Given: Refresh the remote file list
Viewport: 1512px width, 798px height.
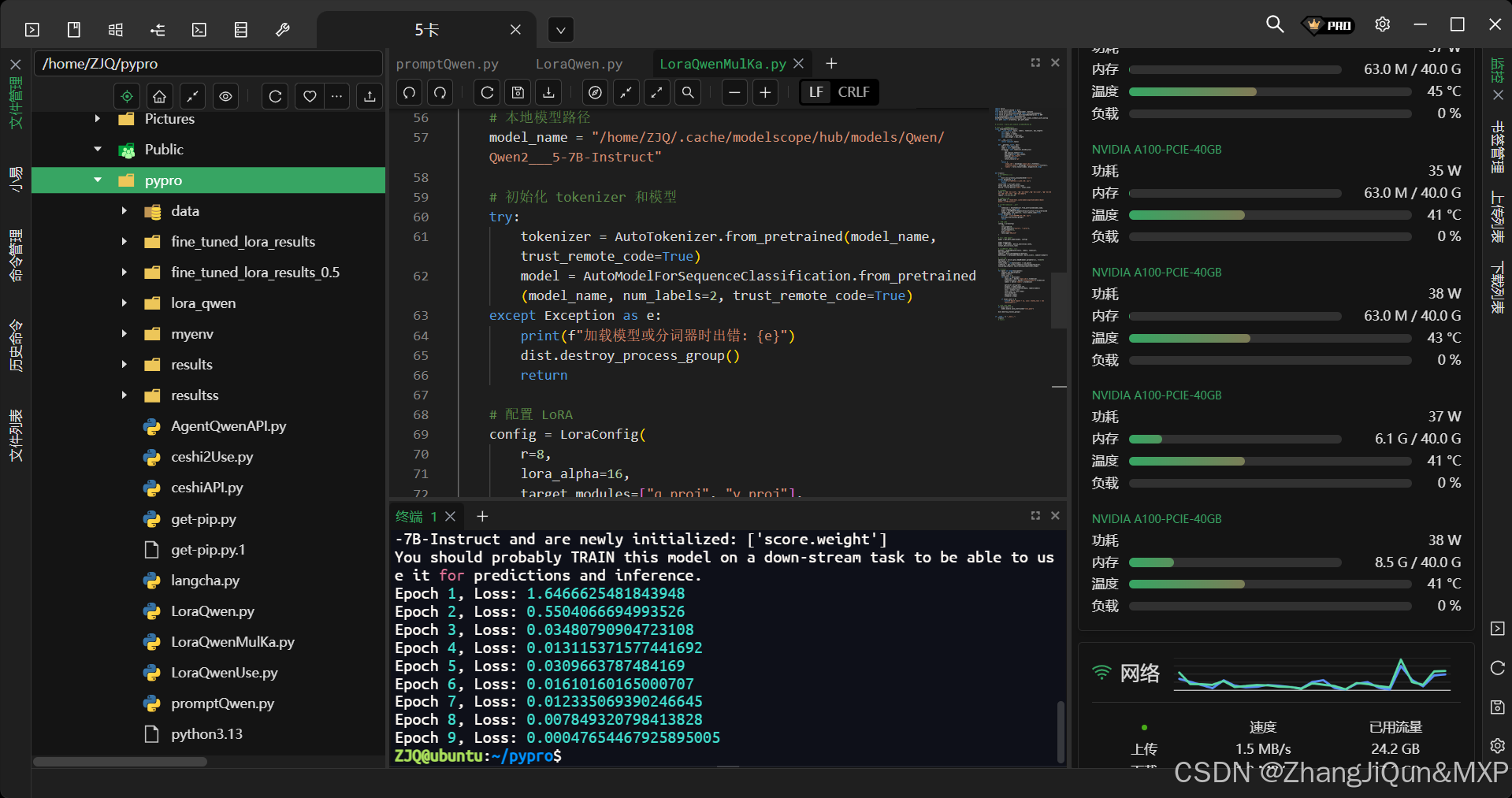Looking at the screenshot, I should 275,96.
